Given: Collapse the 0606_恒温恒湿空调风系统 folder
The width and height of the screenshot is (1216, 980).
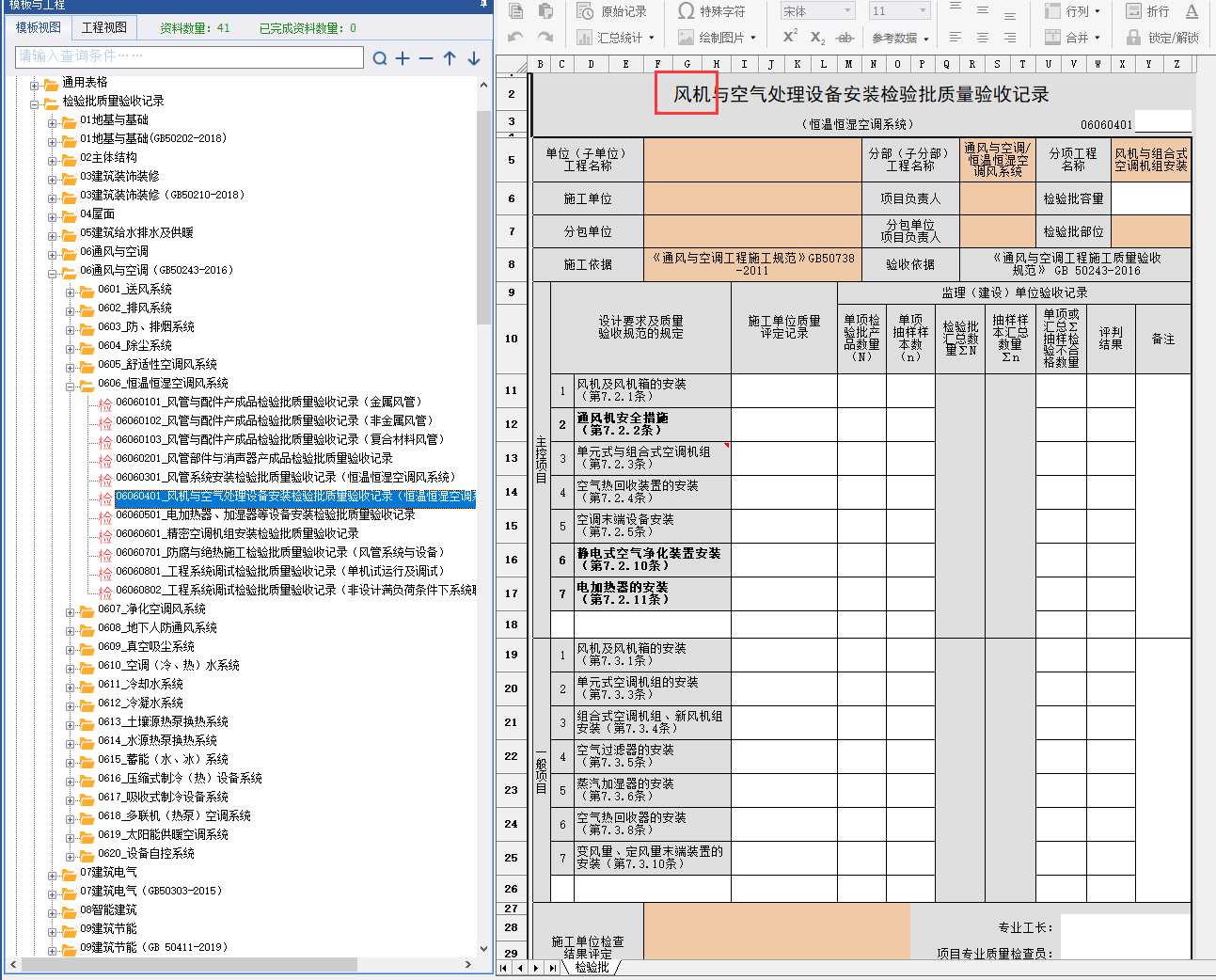Looking at the screenshot, I should point(71,386).
